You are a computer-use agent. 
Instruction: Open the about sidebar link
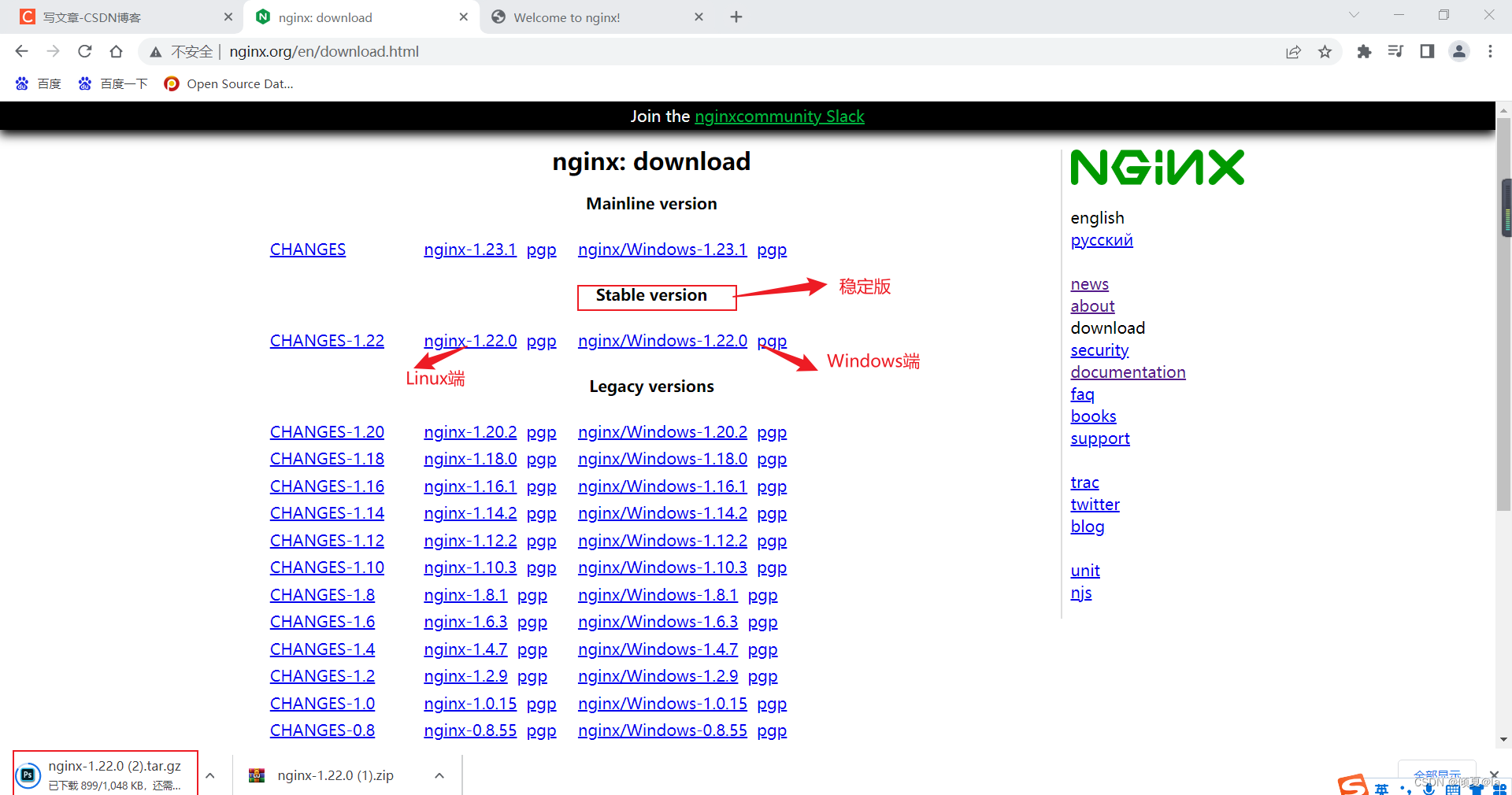1092,306
